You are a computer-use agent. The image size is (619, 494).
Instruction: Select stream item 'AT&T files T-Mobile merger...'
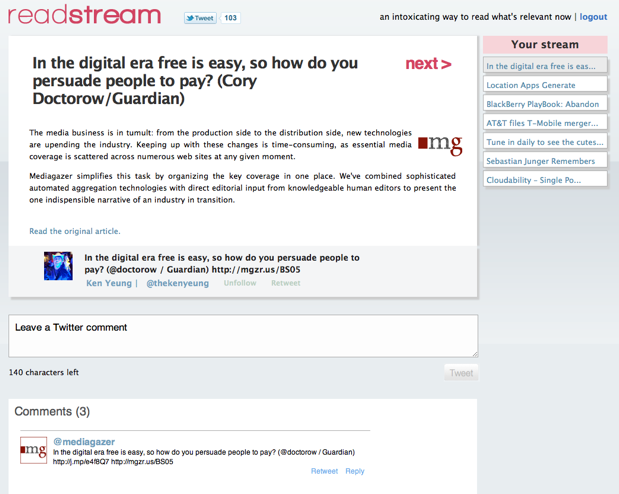click(x=545, y=122)
